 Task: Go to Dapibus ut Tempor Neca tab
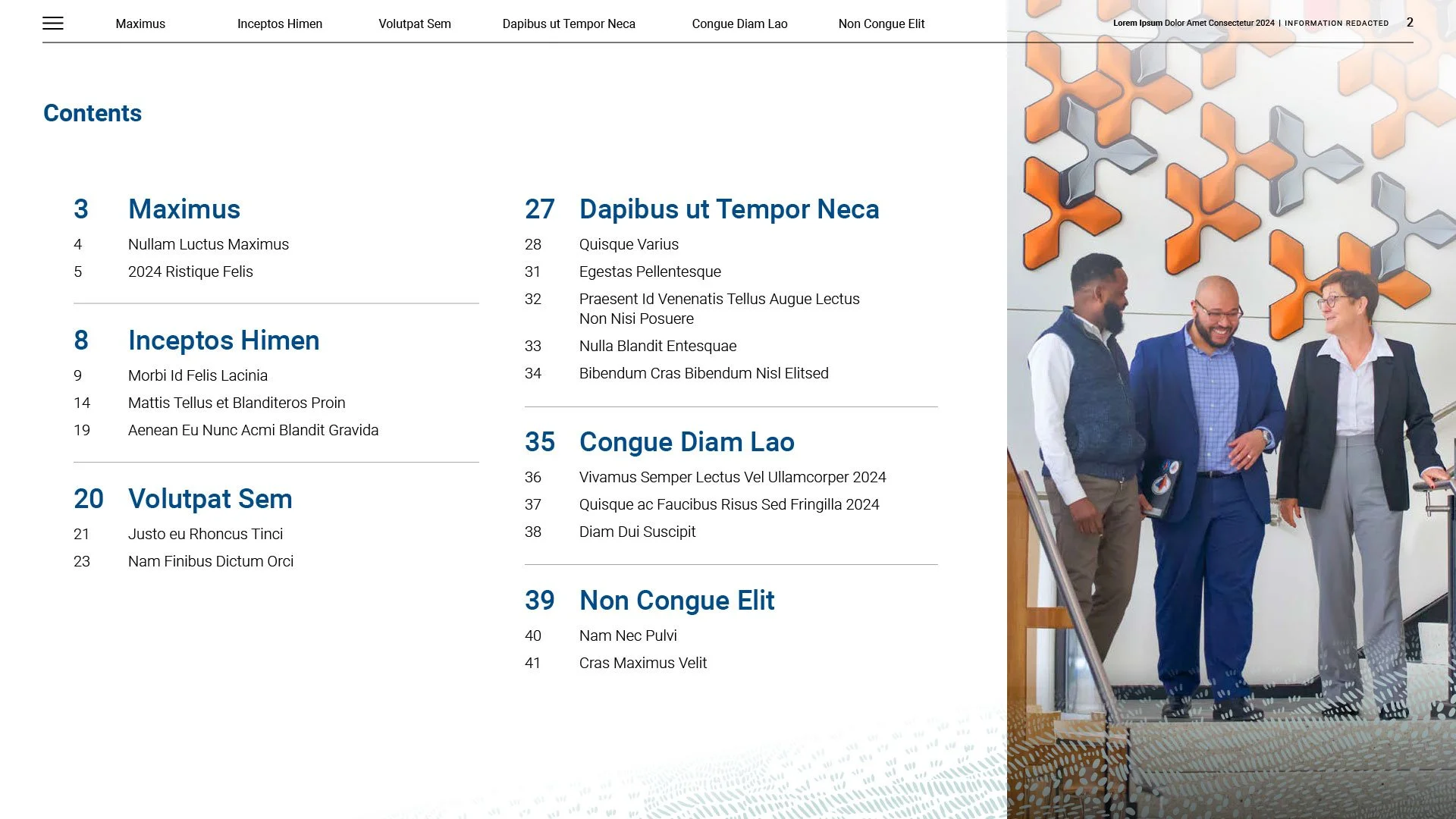tap(569, 24)
